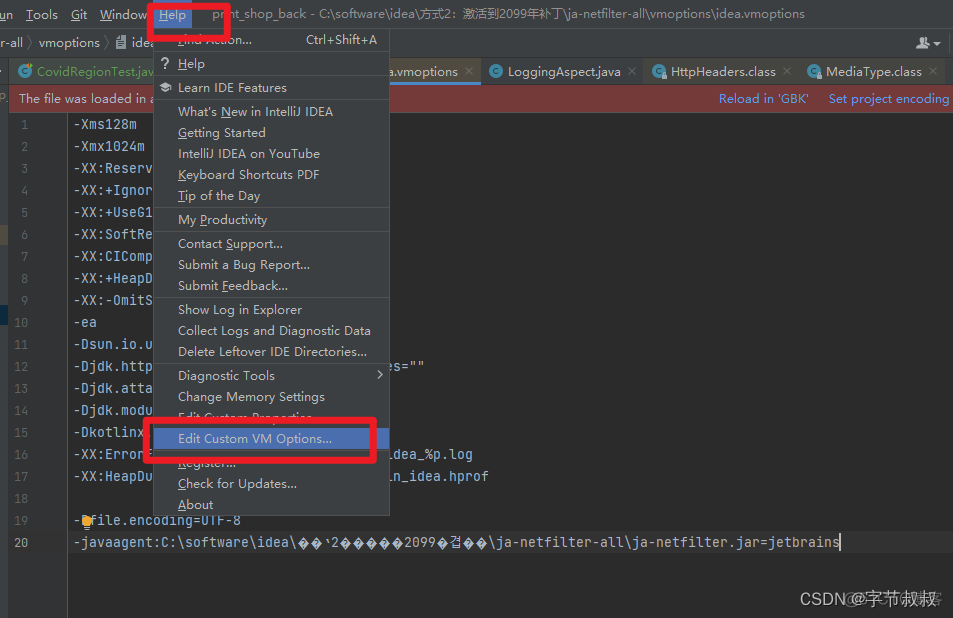The height and width of the screenshot is (618, 953).
Task: Click the MediaType.class file icon
Action: 814,72
